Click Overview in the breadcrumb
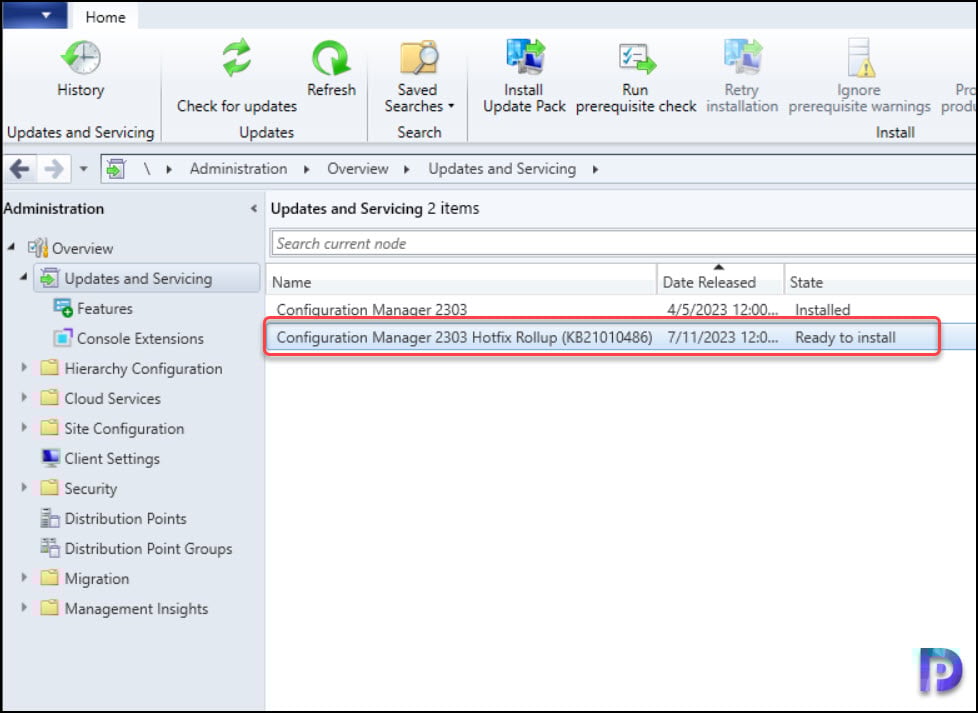The width and height of the screenshot is (978, 713). click(358, 169)
